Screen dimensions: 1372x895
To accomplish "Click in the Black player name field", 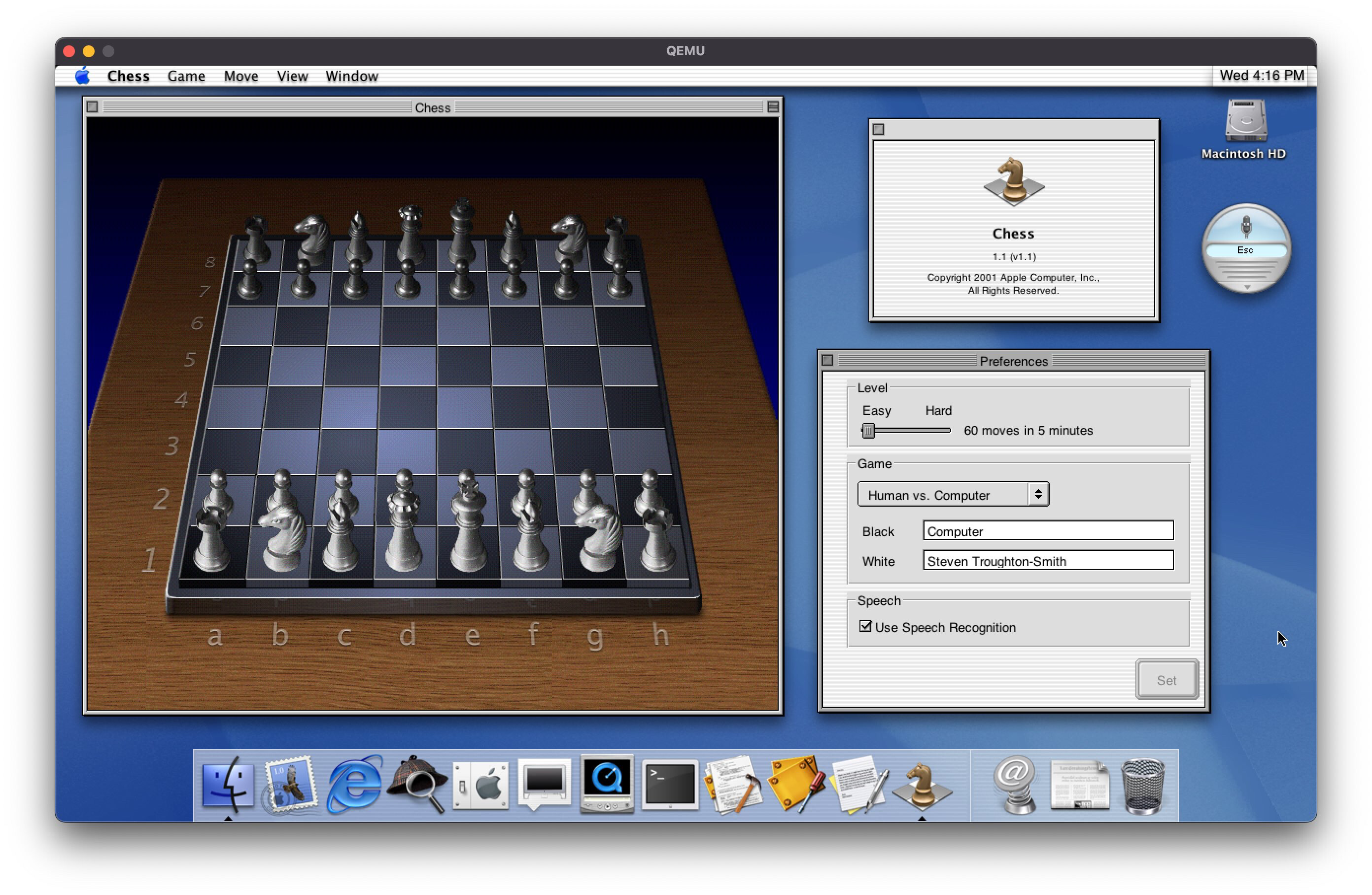I will [1047, 531].
